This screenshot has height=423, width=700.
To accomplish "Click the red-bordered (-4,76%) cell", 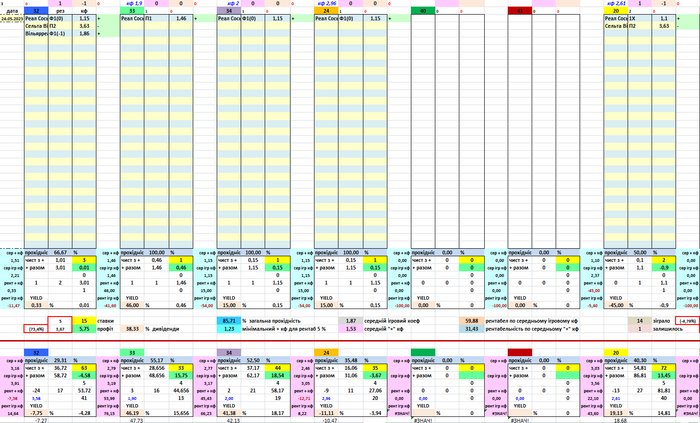I will point(688,321).
